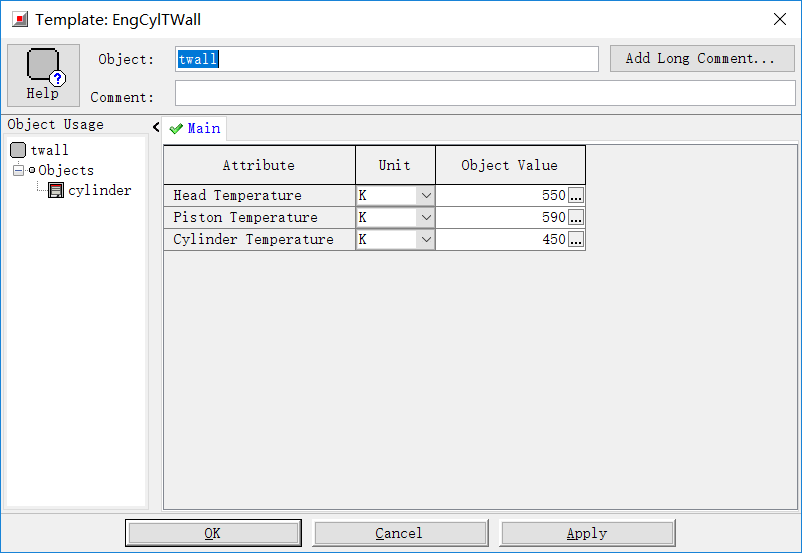Screen dimensions: 802x553
Task: Collapse the Object Usage panel arrow
Action: (x=156, y=126)
